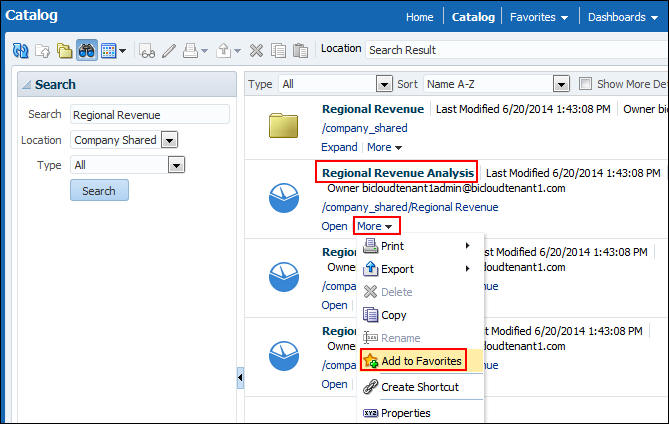Open Dashboards menu in header
The height and width of the screenshot is (424, 669).
[x=622, y=17]
